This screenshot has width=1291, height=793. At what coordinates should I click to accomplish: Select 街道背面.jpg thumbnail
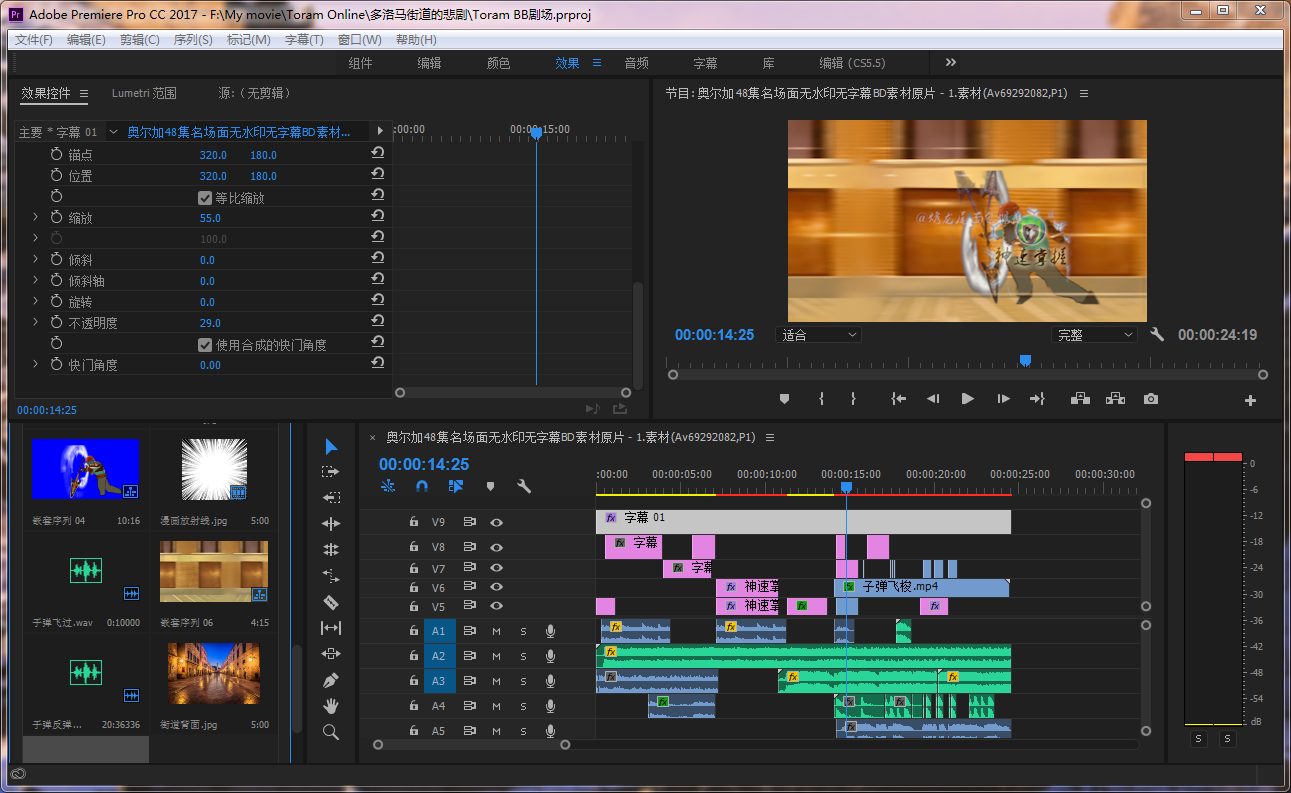pyautogui.click(x=213, y=673)
